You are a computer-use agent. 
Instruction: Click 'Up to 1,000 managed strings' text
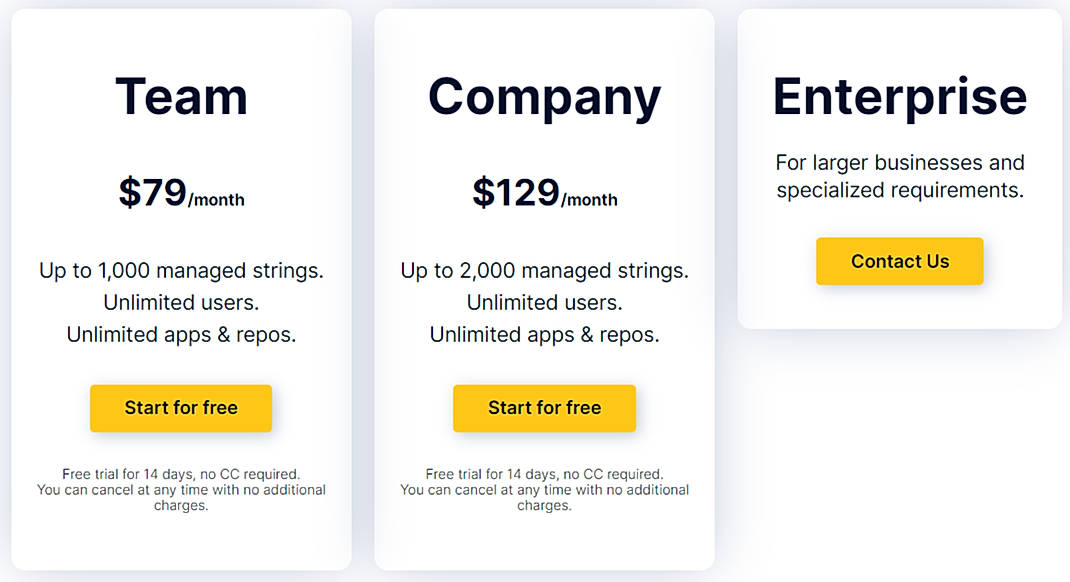click(x=181, y=270)
